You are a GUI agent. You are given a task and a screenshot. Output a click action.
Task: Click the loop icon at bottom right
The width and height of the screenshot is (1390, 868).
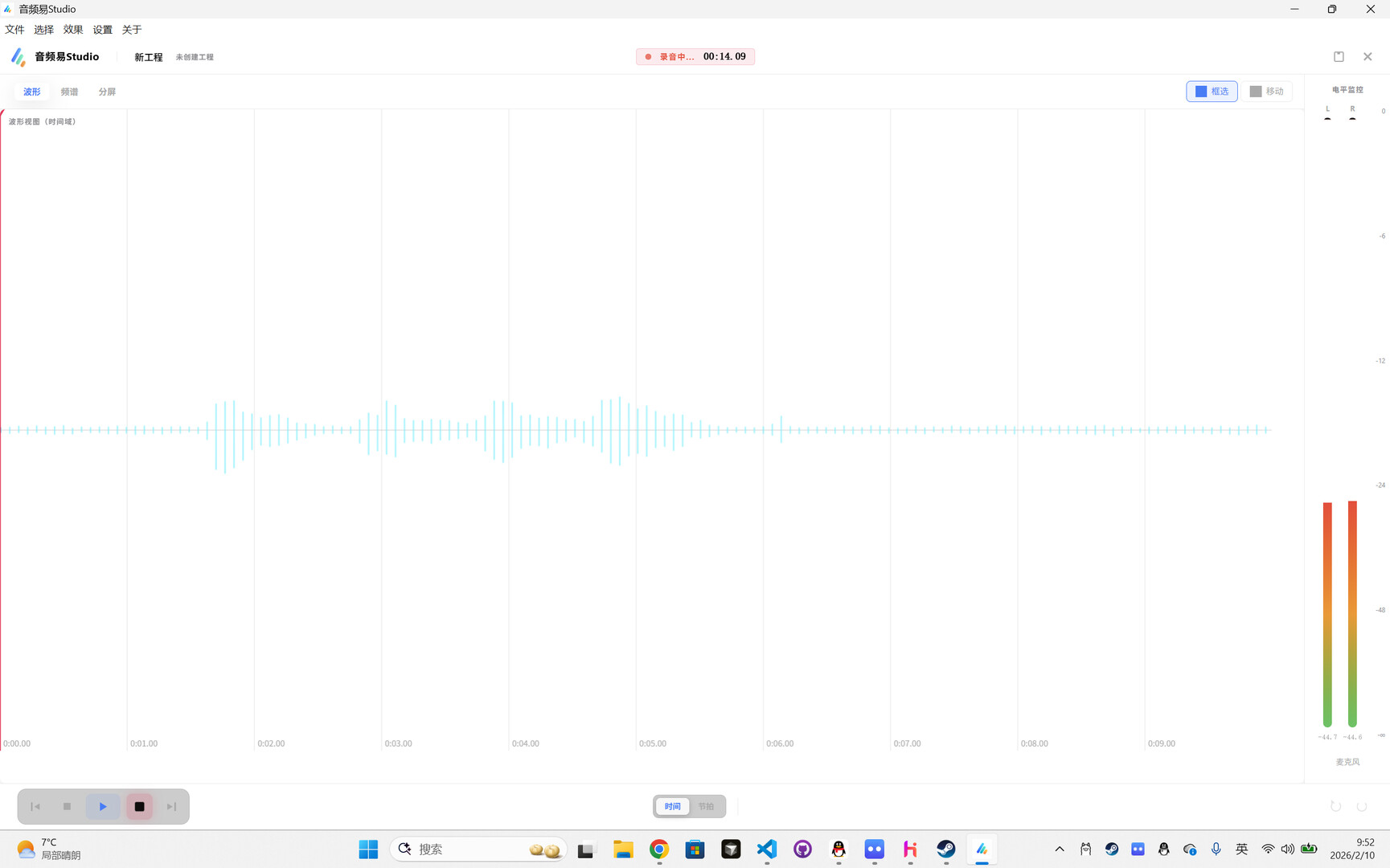pyautogui.click(x=1336, y=805)
